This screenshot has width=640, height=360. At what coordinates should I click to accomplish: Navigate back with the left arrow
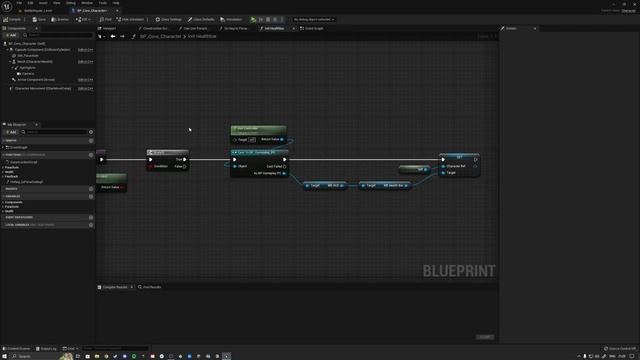[x=113, y=36]
